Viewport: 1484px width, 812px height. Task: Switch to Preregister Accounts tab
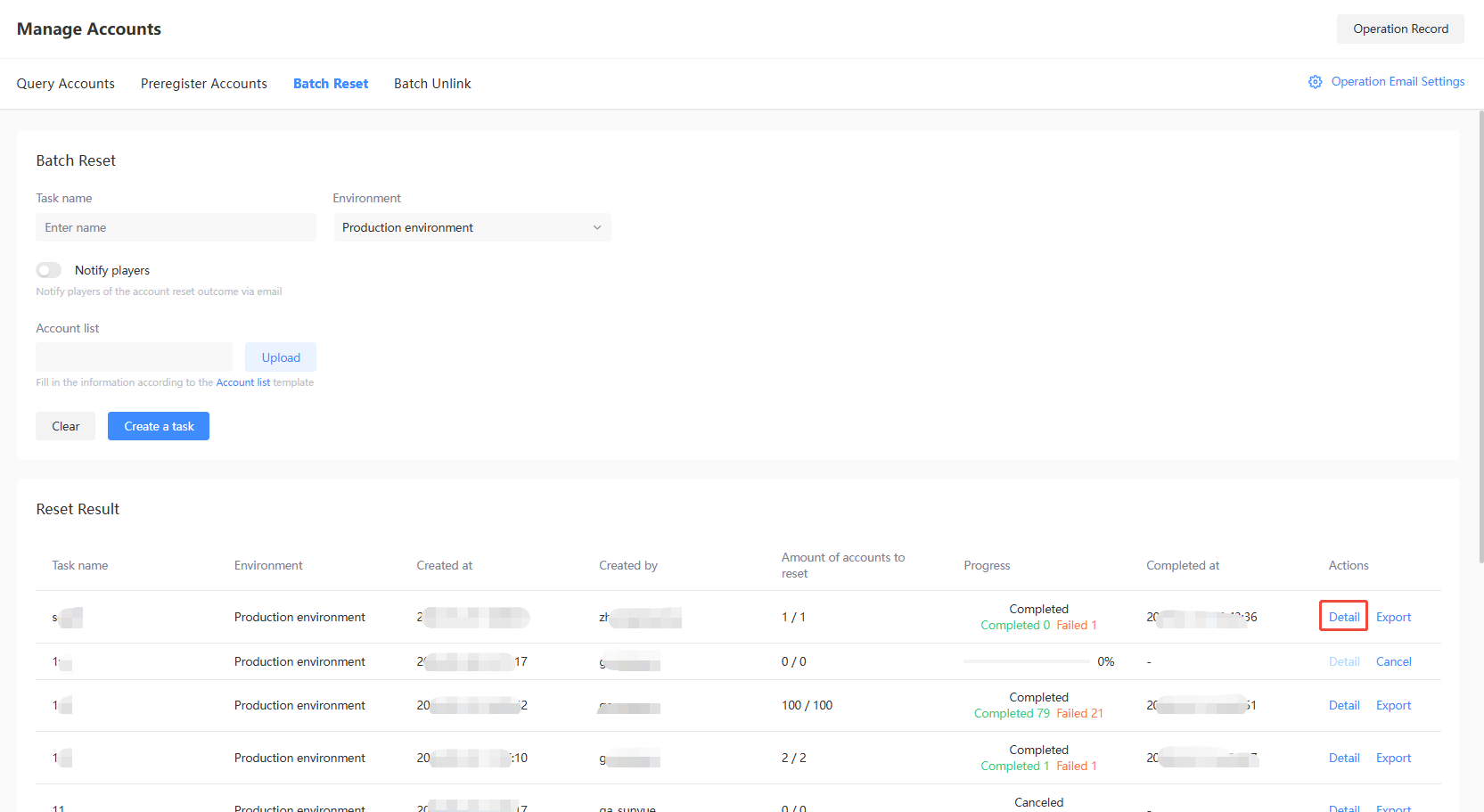pos(204,84)
